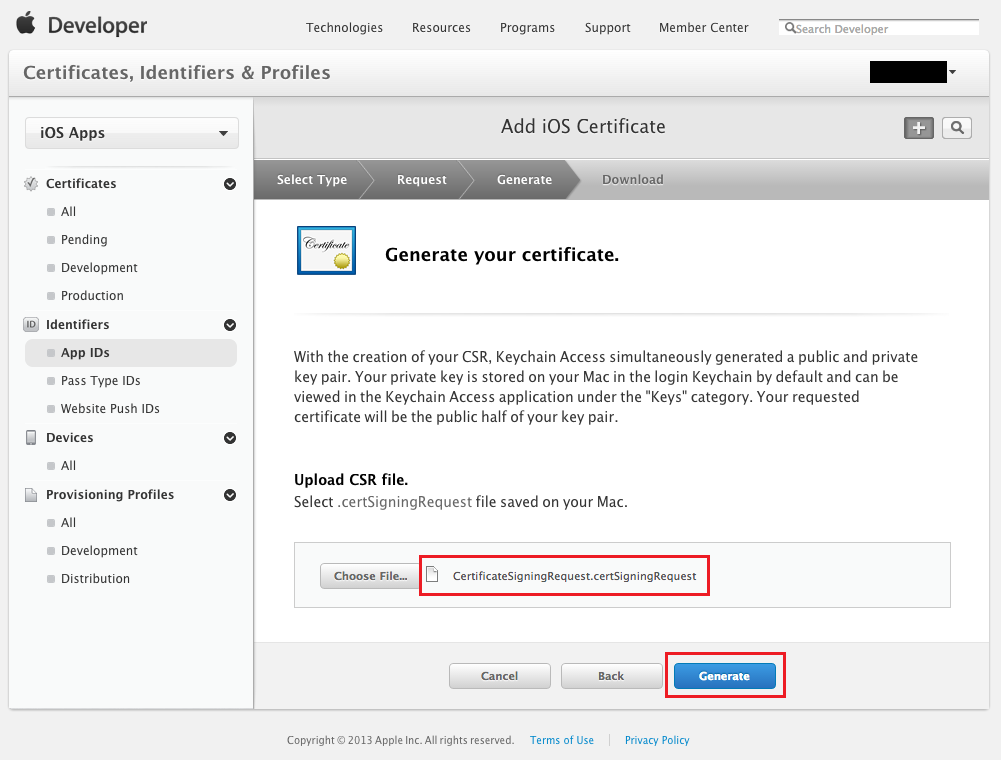Click the copyright 2013 Apple Inc. text

[x=400, y=740]
